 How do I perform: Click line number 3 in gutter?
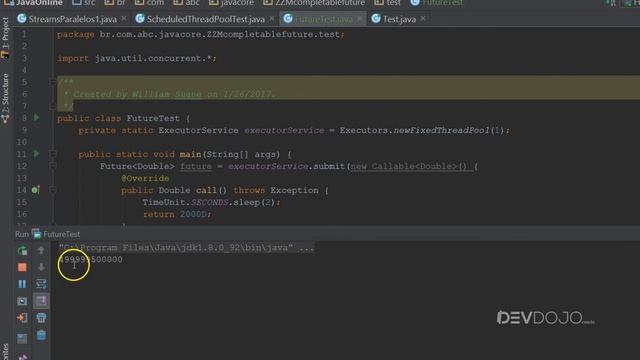tap(24, 58)
